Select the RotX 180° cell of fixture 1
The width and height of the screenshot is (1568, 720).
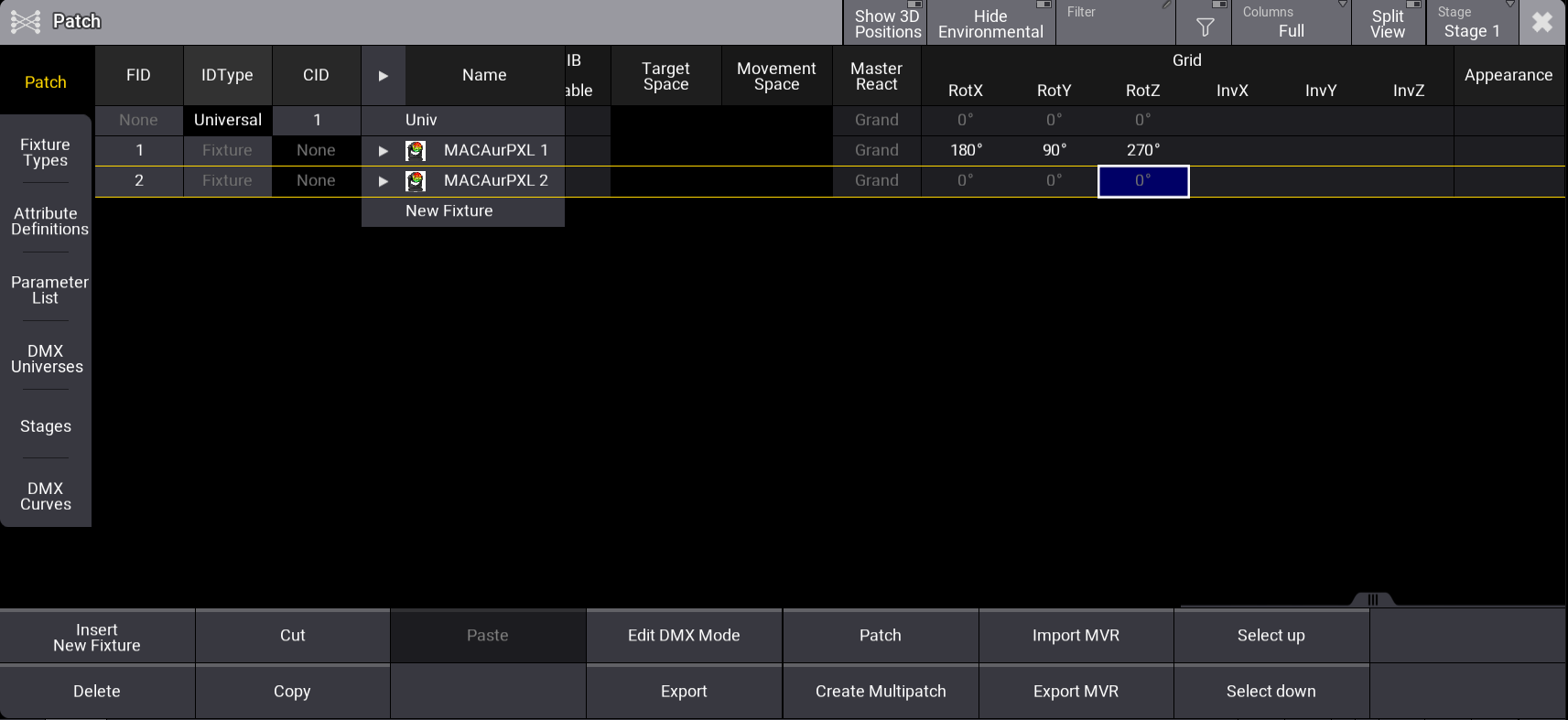point(966,150)
